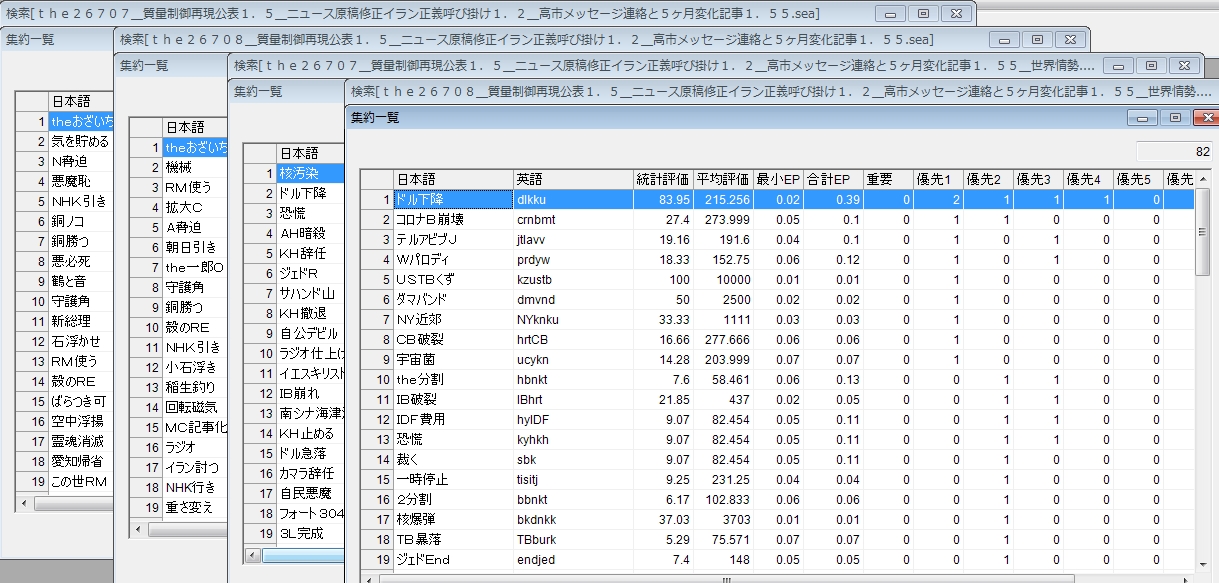
Task: Select the English cell endjed
Action: [573, 559]
